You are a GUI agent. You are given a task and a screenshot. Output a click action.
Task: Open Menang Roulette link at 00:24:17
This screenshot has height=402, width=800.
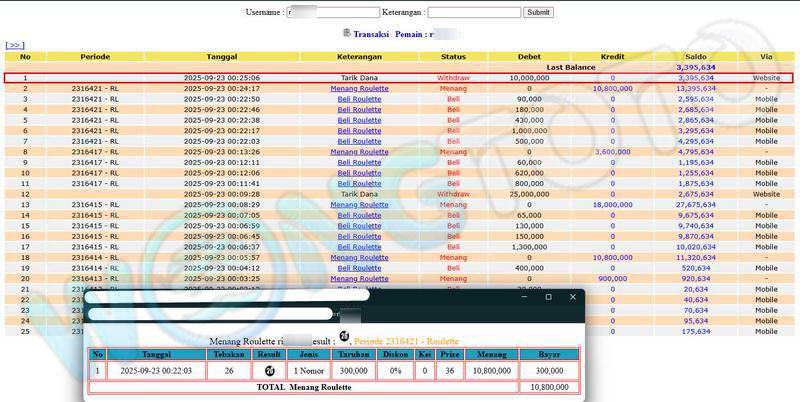pyautogui.click(x=359, y=88)
